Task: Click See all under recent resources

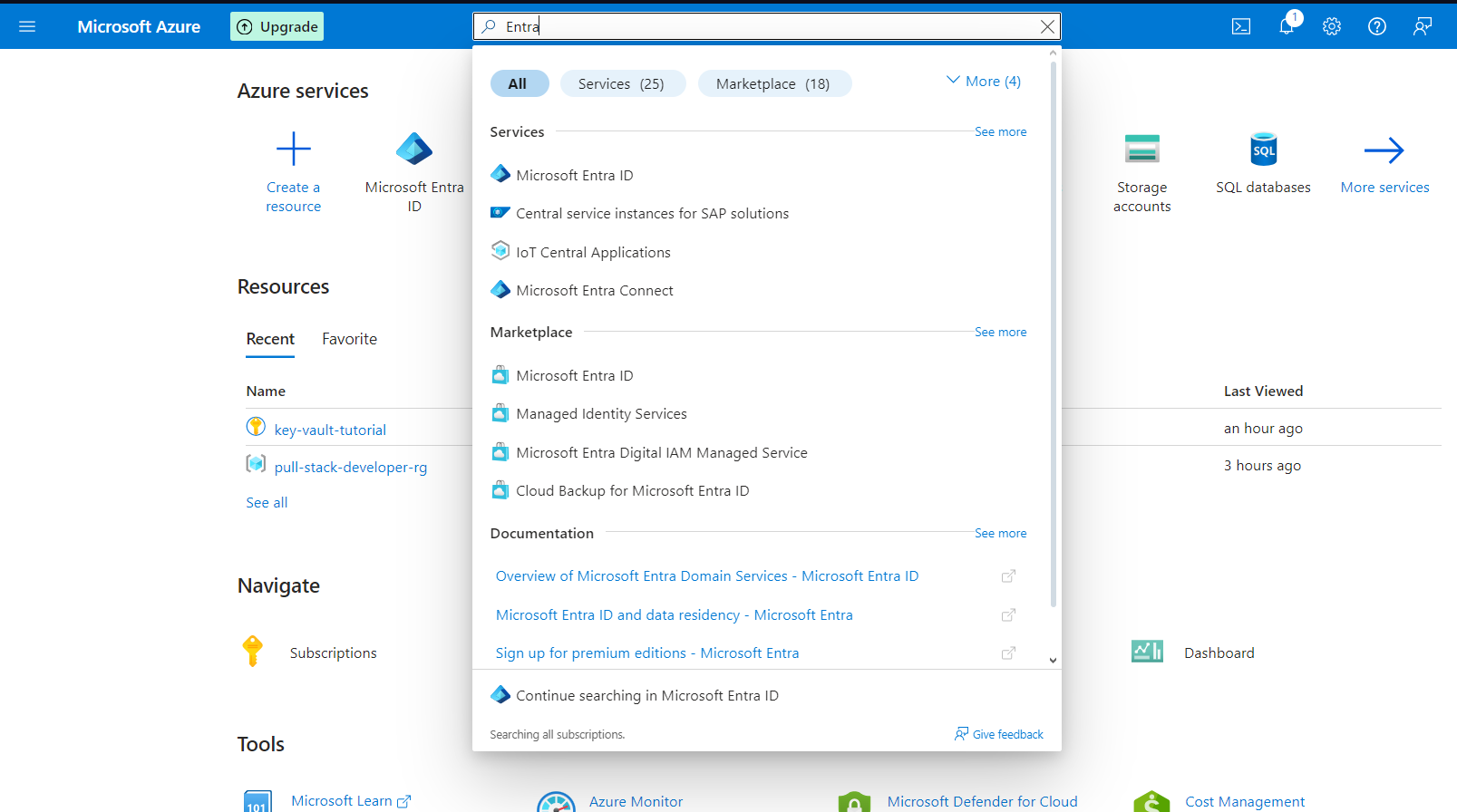Action: point(267,502)
